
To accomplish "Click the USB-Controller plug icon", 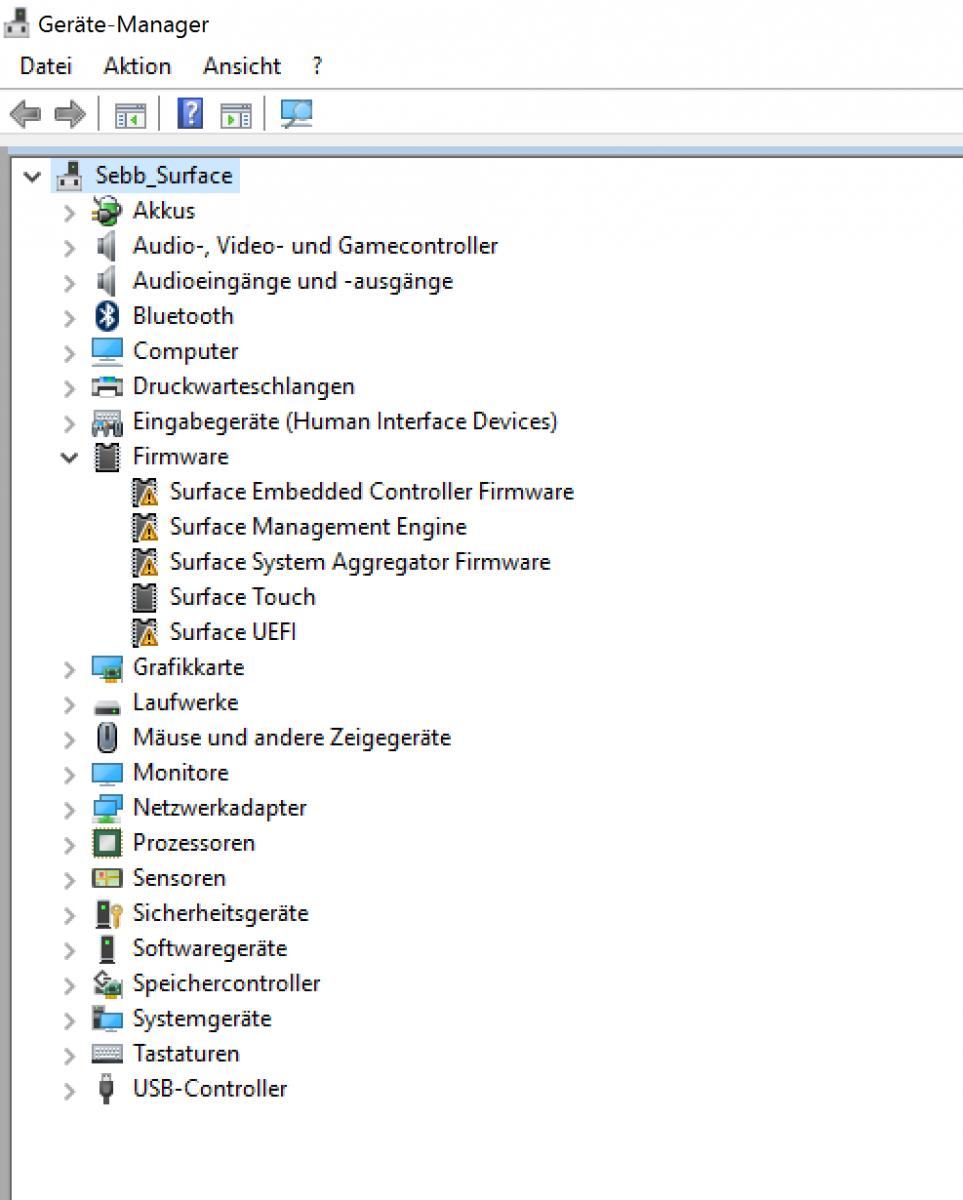I will coord(106,1089).
